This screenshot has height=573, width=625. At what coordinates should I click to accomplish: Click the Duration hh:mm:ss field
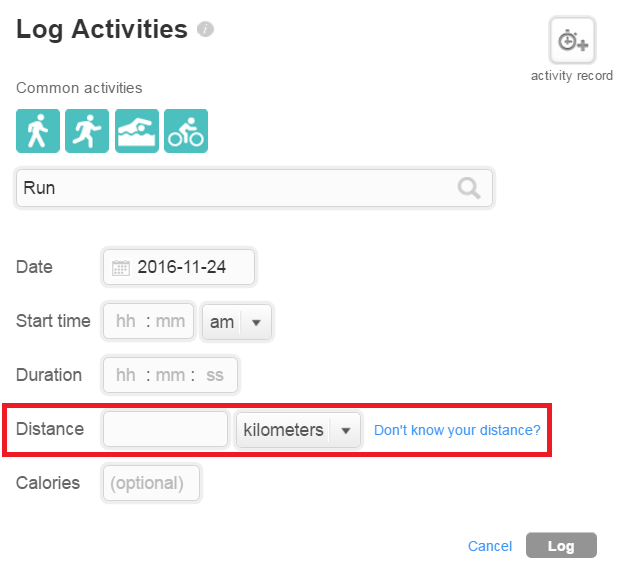tap(170, 375)
